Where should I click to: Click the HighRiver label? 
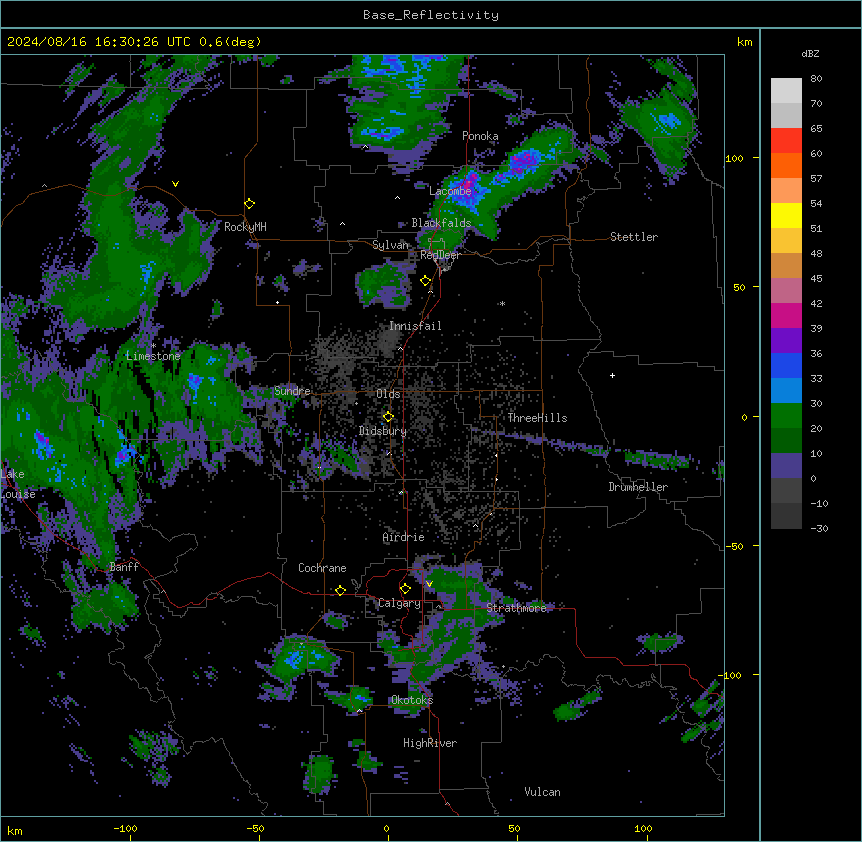(x=430, y=743)
